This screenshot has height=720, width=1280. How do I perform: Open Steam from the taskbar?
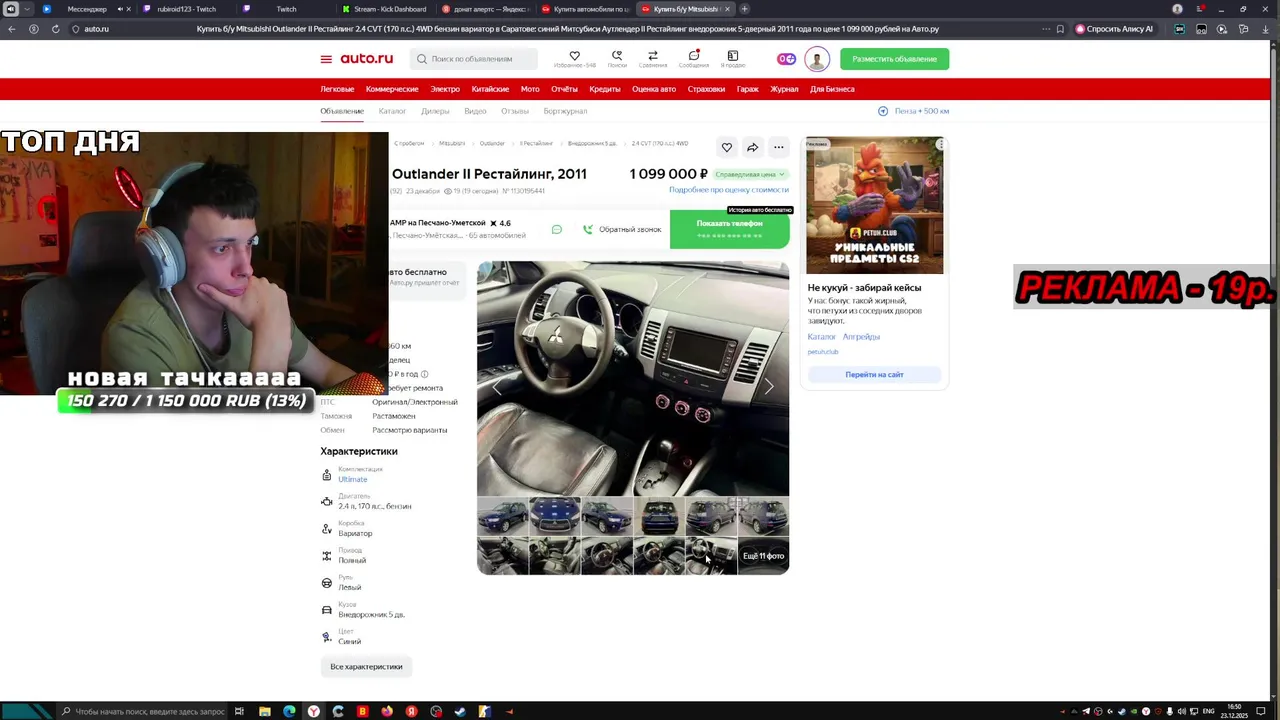(460, 711)
